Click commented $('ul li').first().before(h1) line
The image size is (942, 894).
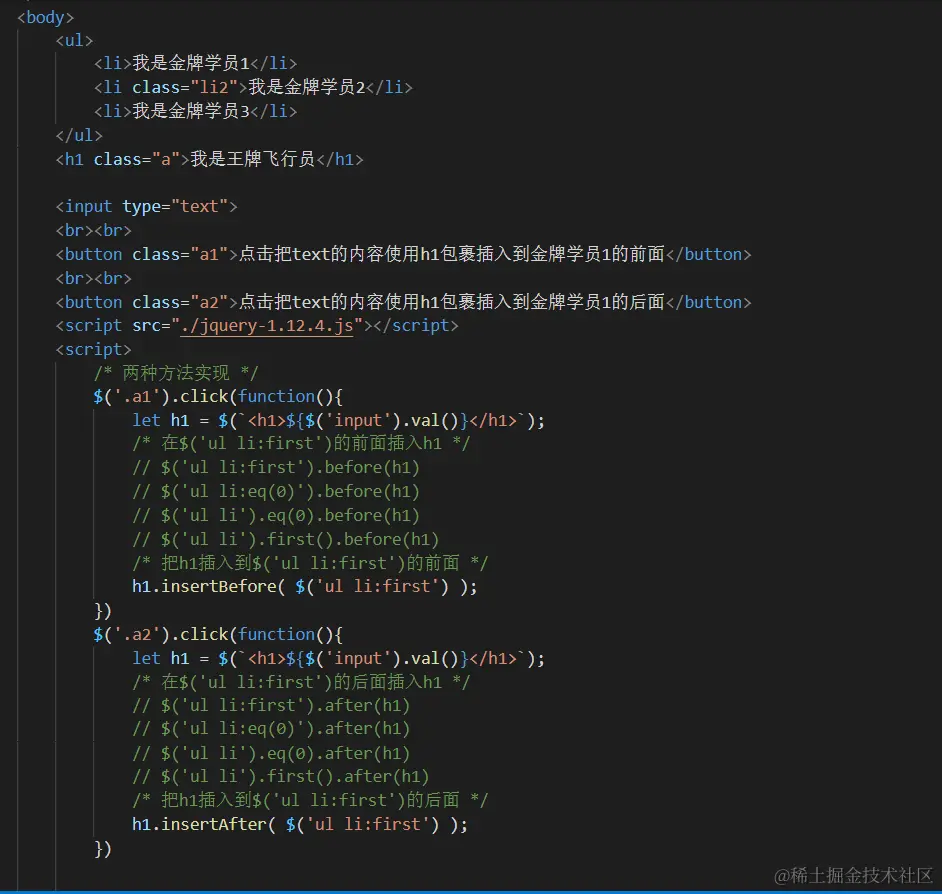(285, 540)
